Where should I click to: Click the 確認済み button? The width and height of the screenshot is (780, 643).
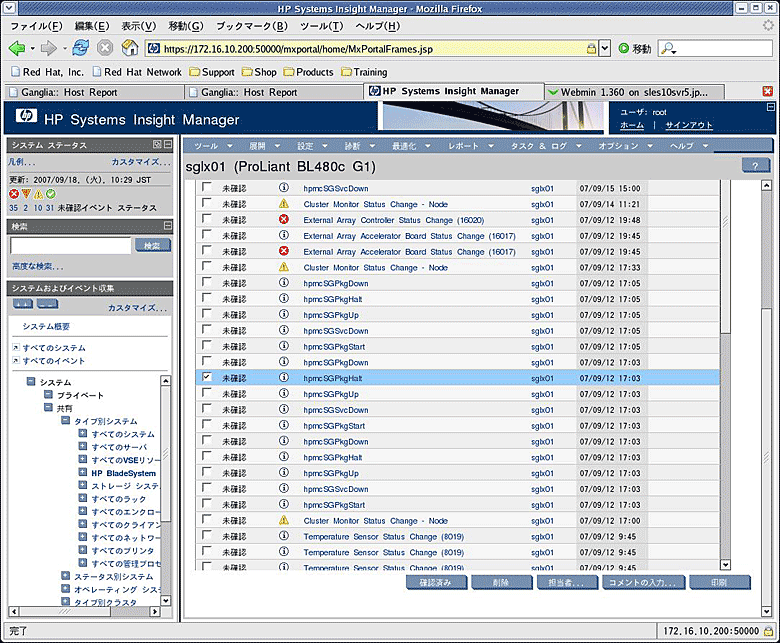click(x=436, y=582)
